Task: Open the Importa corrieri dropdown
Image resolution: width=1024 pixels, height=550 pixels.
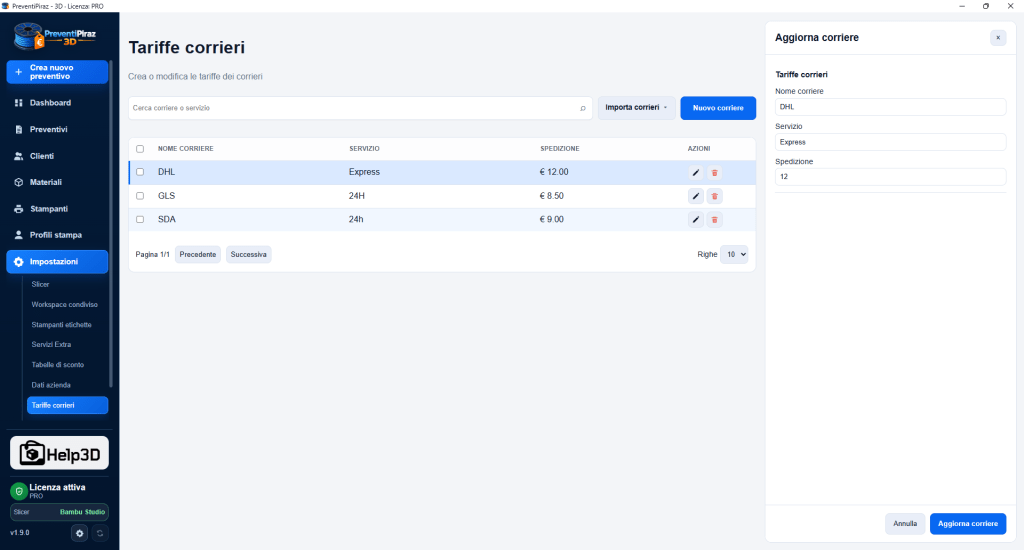Action: [x=637, y=108]
